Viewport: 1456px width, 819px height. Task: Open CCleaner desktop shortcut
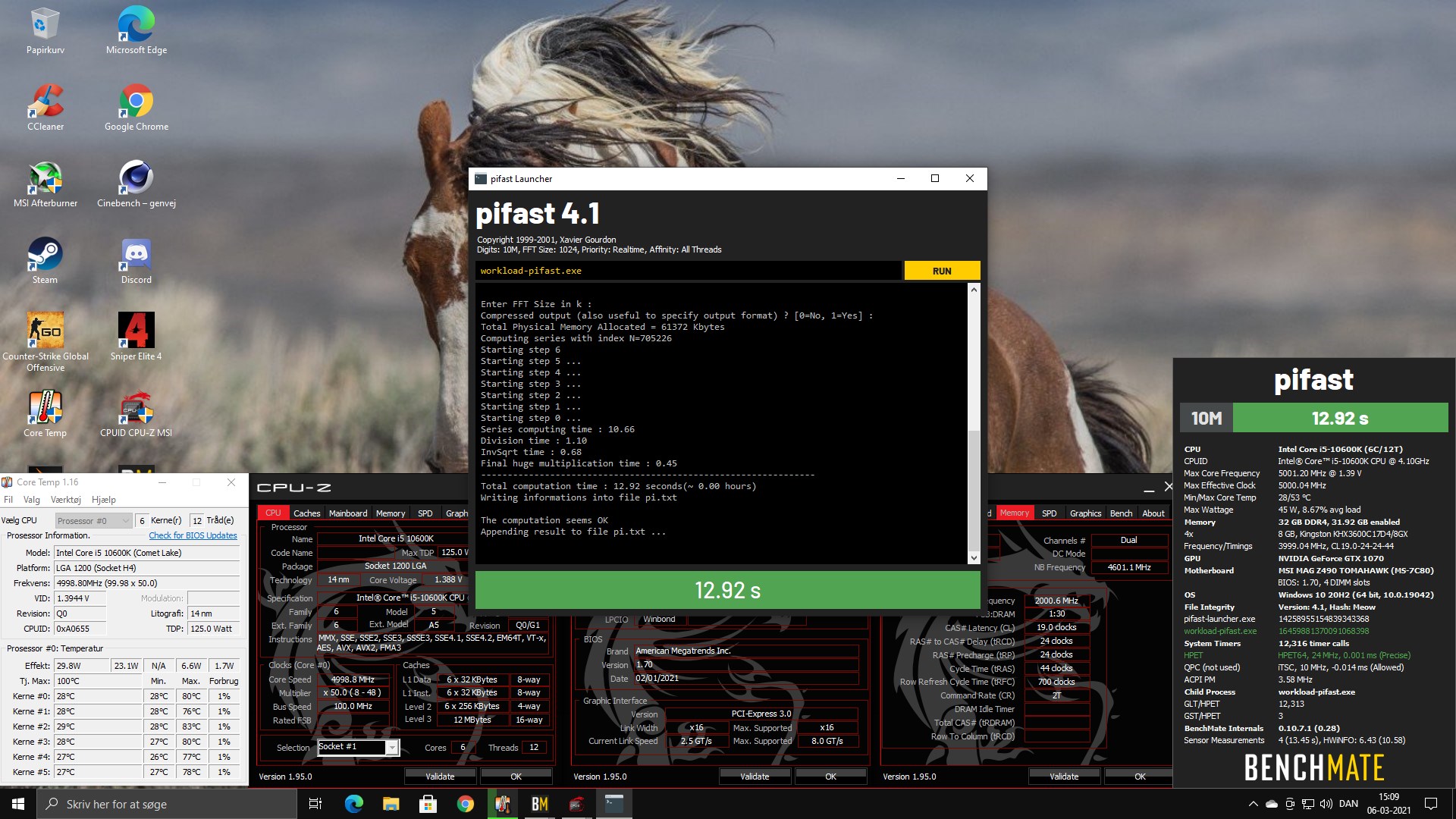[45, 108]
